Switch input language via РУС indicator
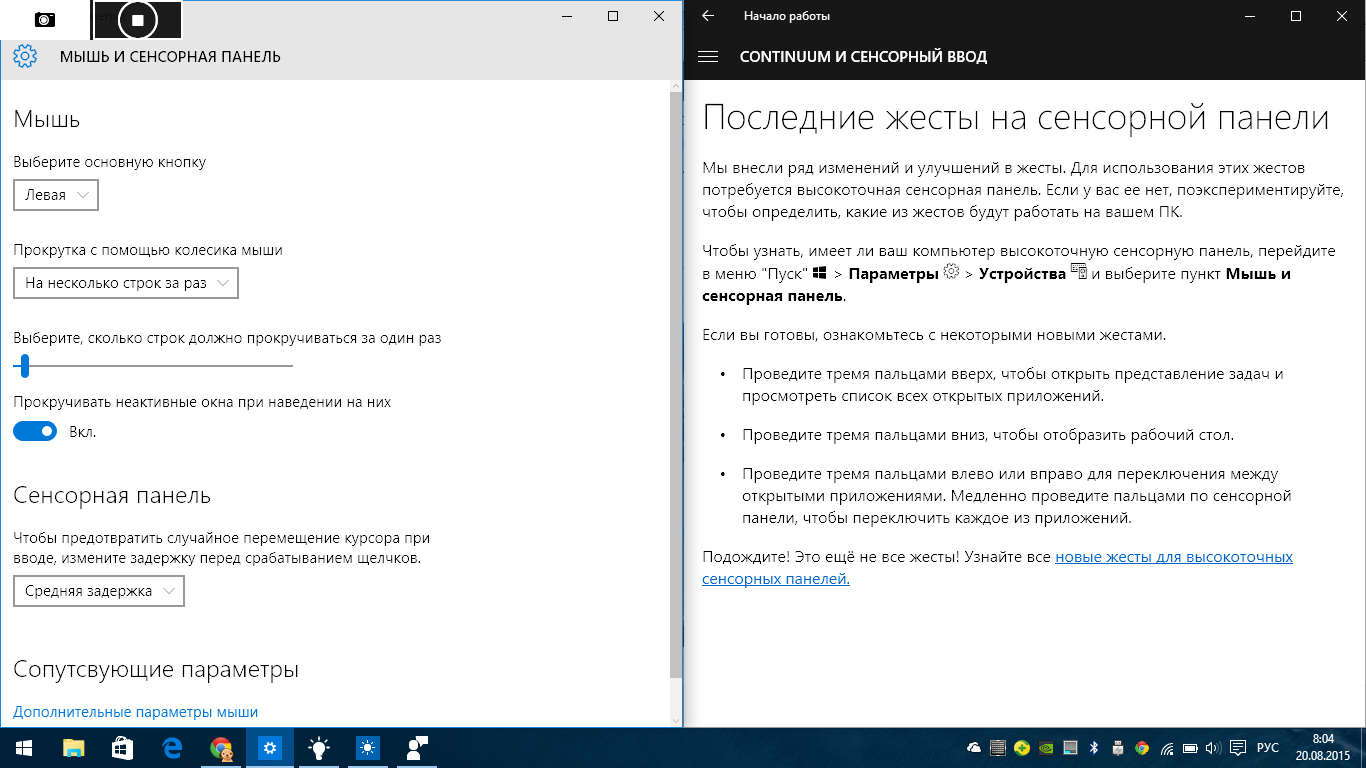This screenshot has height=768, width=1366. pos(1268,748)
